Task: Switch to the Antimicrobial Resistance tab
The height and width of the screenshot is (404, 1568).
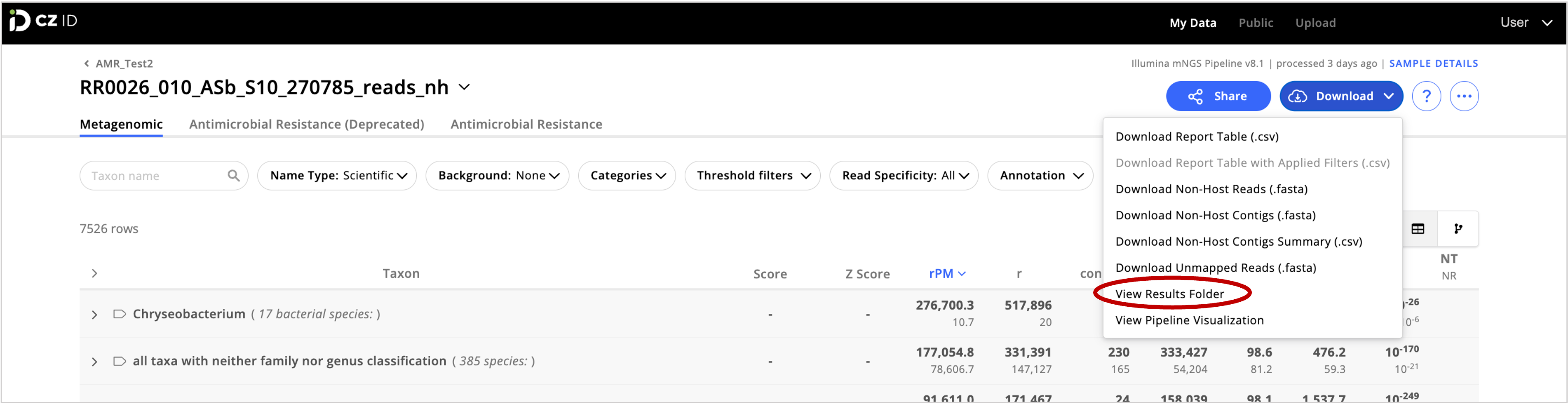Action: (526, 124)
